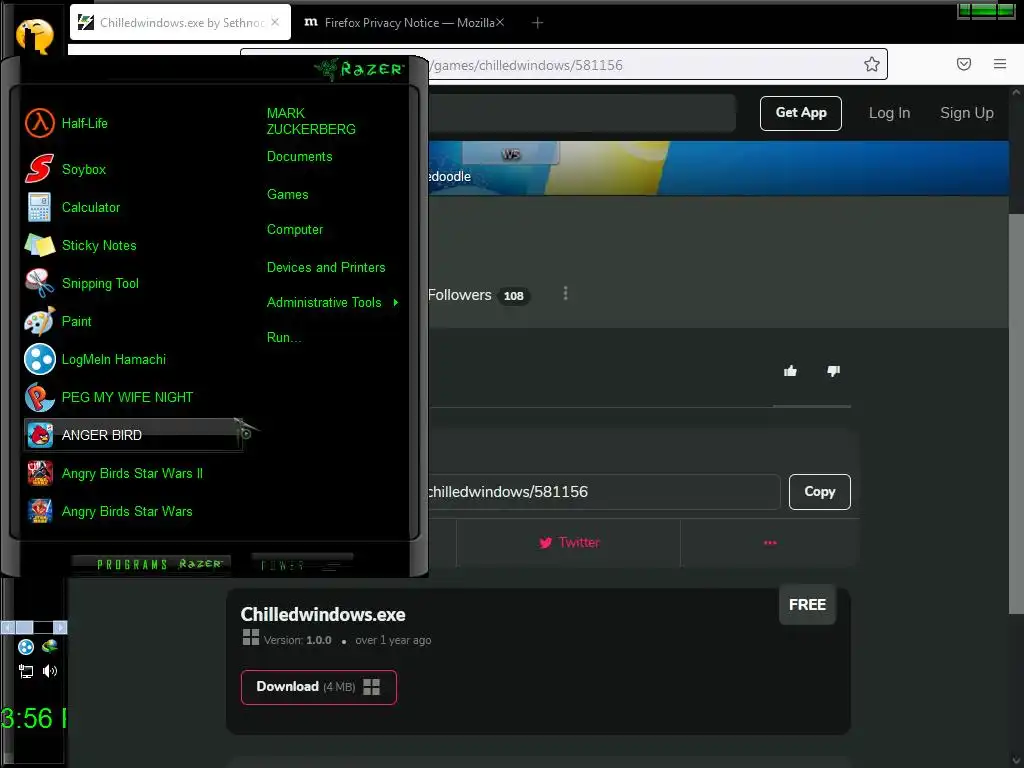Open All Programs in start menu
Screen dimensions: 1024x768
click(151, 564)
